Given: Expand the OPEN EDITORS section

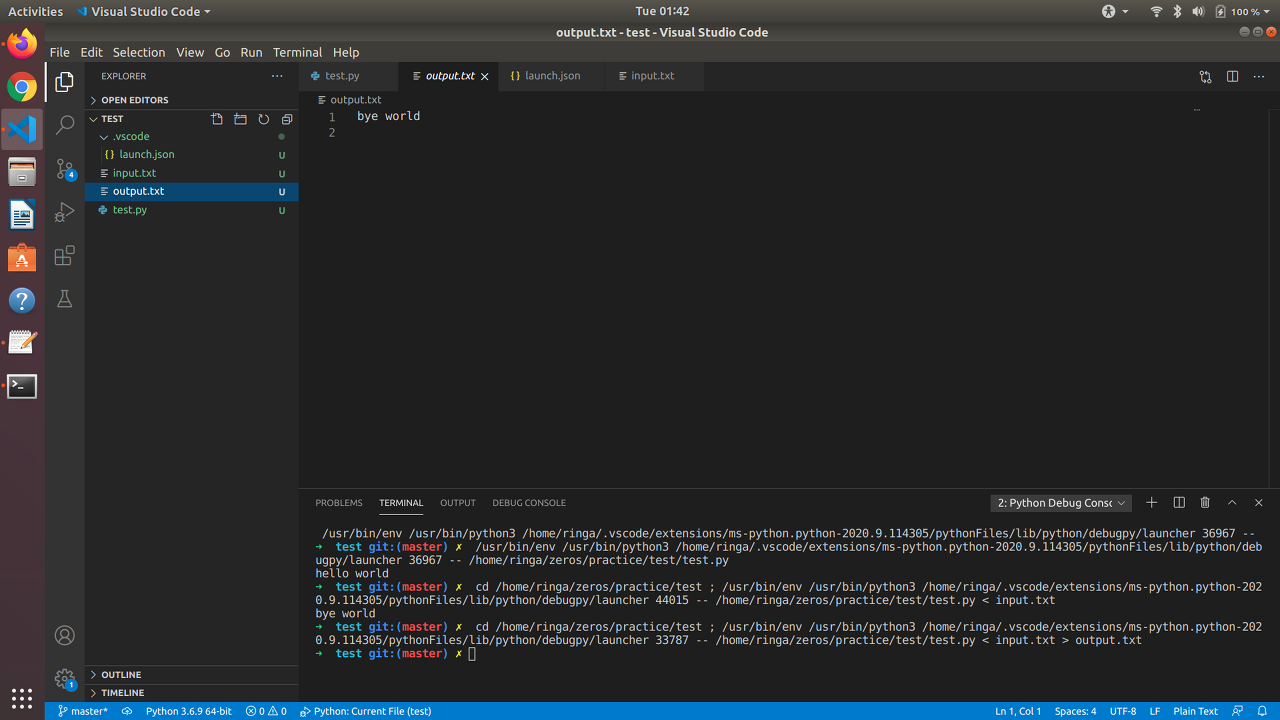Looking at the screenshot, I should click(192, 100).
